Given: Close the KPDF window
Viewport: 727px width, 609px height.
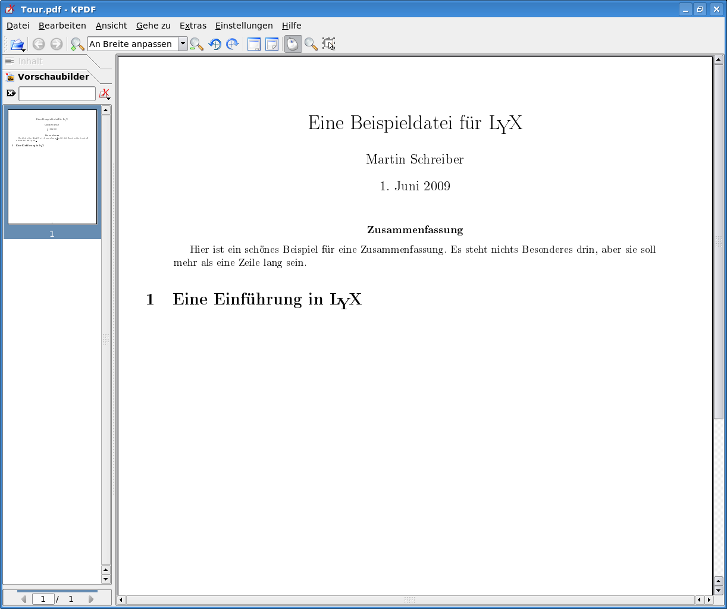Looking at the screenshot, I should point(716,9).
